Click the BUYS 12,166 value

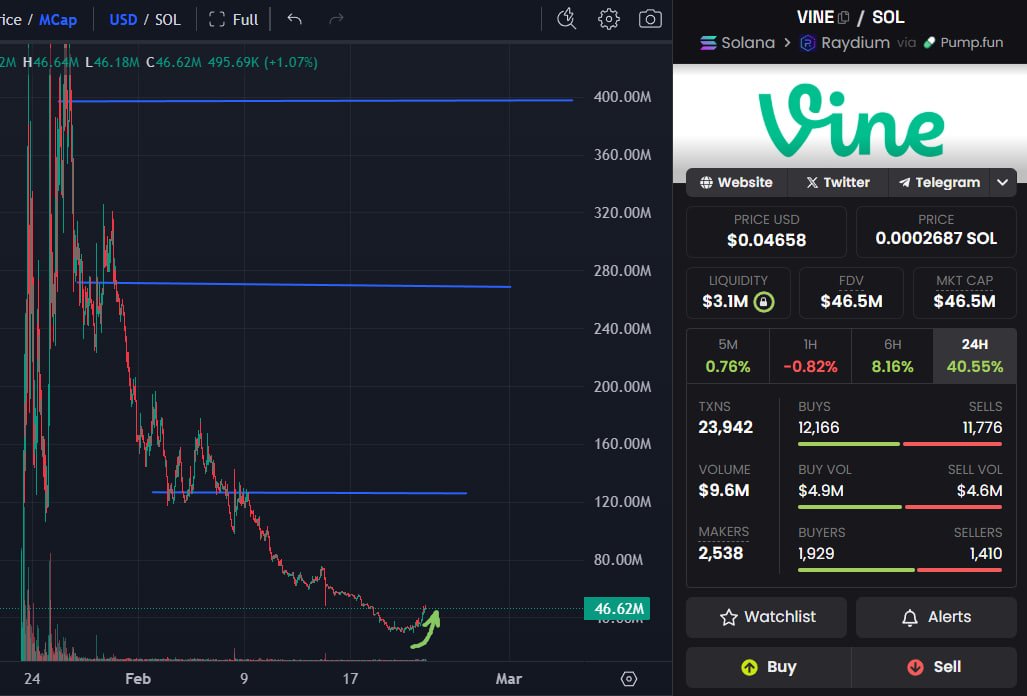click(x=819, y=428)
